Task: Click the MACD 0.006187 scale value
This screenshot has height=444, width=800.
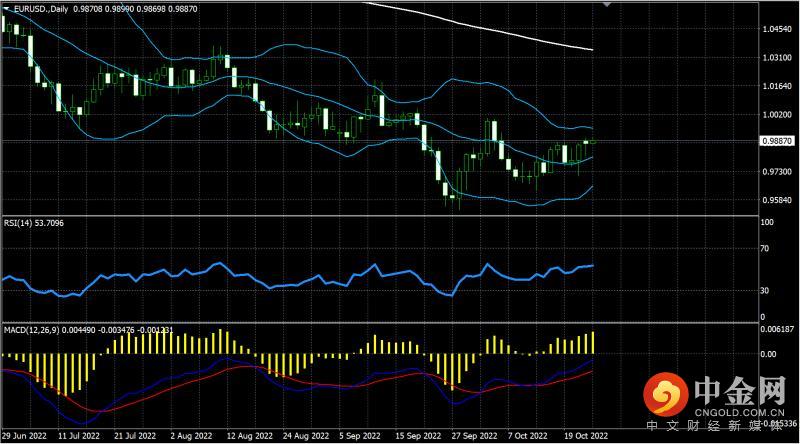Action: [777, 329]
